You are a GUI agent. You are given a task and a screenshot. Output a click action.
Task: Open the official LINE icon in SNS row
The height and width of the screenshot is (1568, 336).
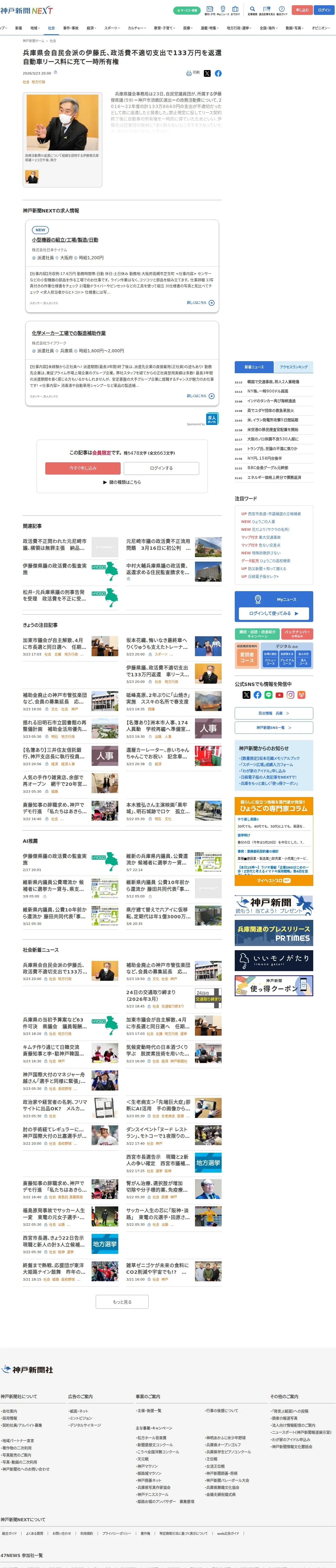point(268,695)
